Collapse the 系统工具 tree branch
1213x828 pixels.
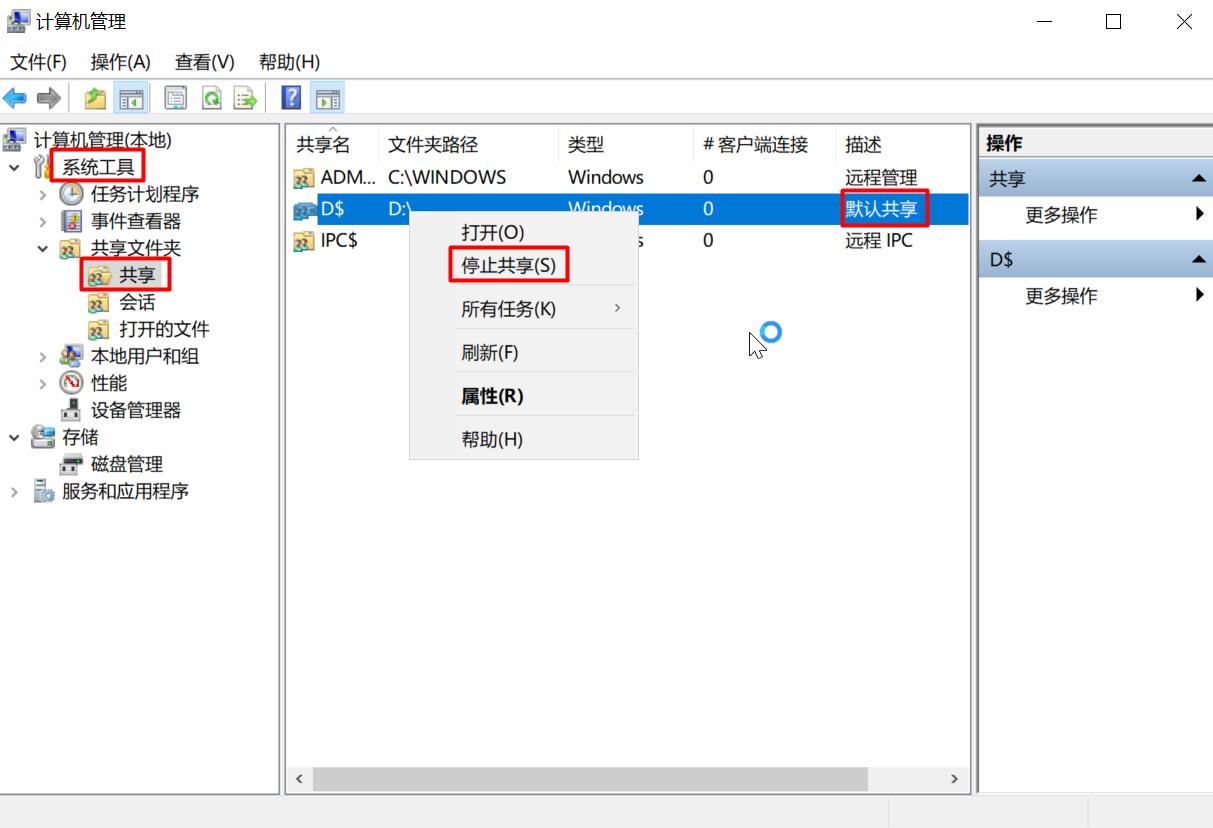pos(14,168)
